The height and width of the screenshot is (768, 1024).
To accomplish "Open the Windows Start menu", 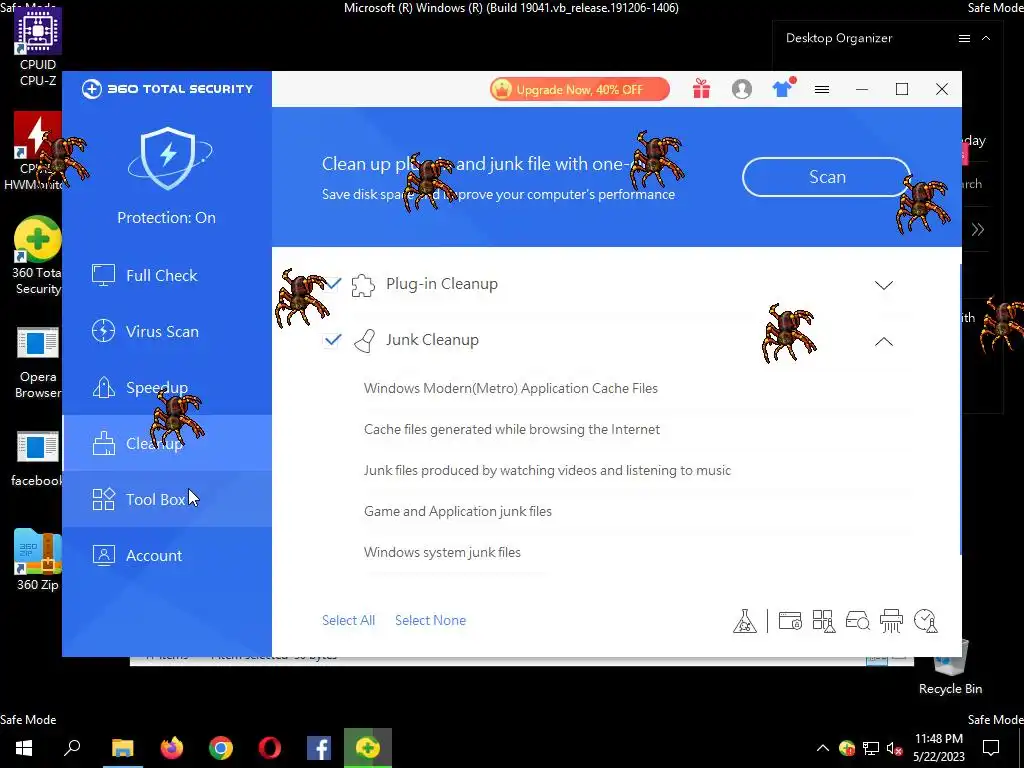I will click(x=24, y=748).
